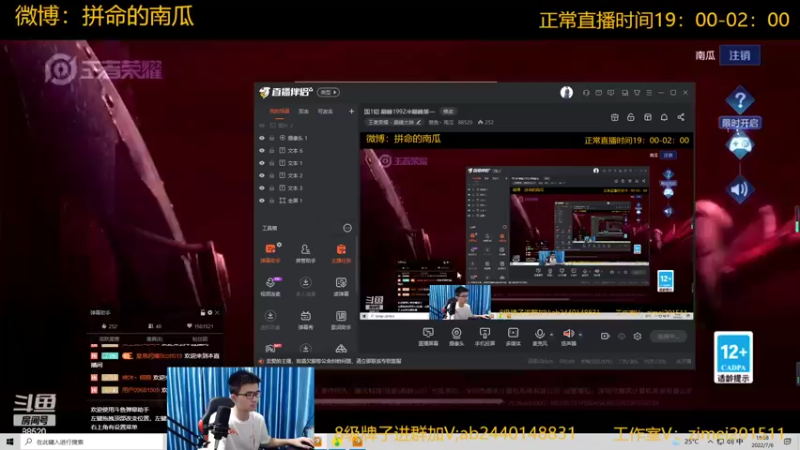Click the notification bell icon
The image size is (800, 450).
pyautogui.click(x=664, y=117)
